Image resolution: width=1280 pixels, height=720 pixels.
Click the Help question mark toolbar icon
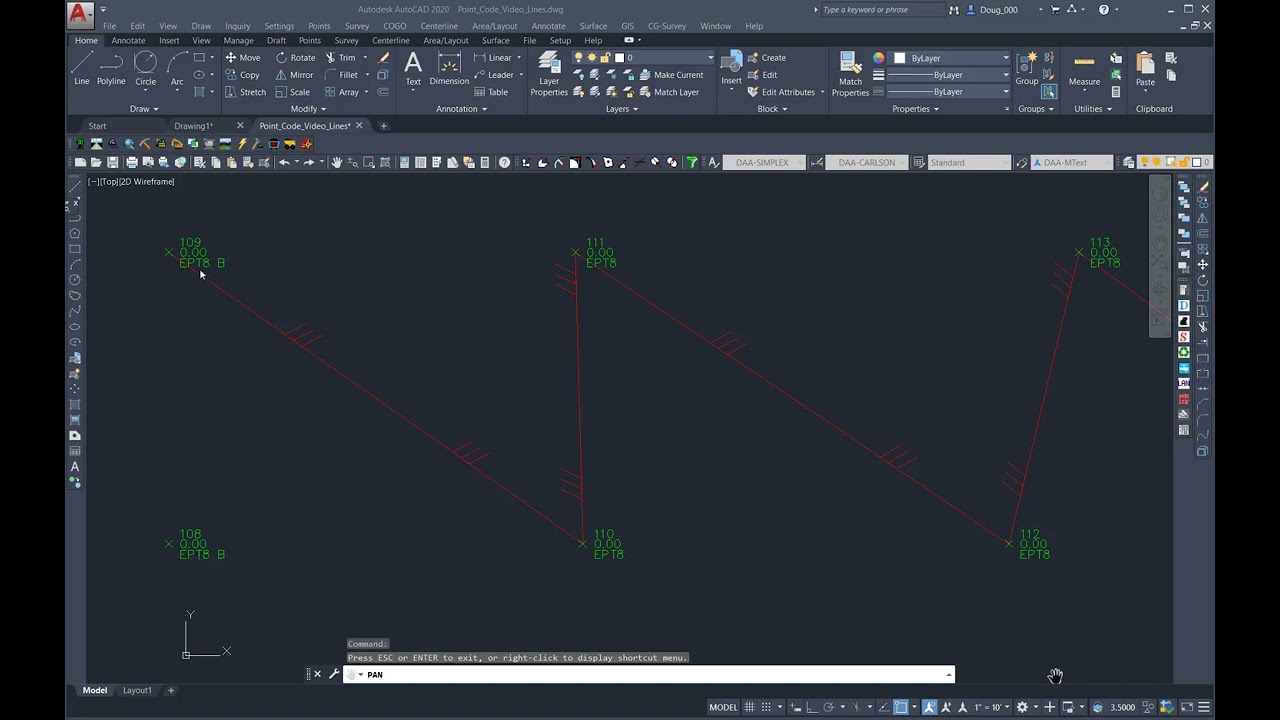(x=505, y=162)
